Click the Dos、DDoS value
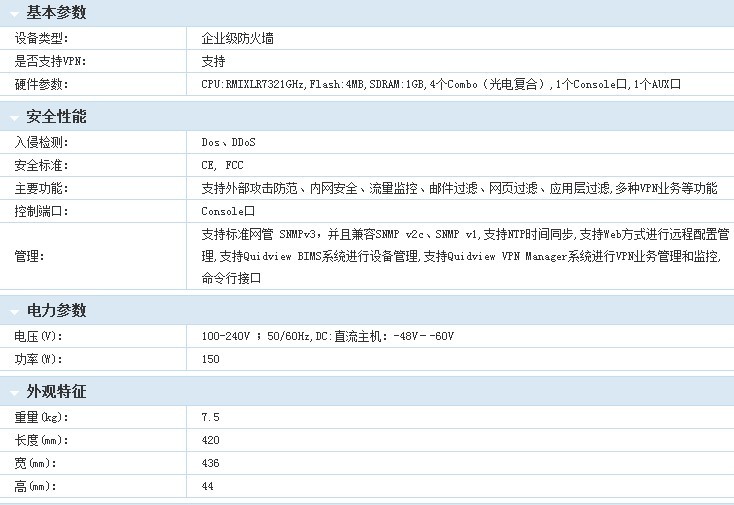Image resolution: width=734 pixels, height=505 pixels. click(228, 142)
